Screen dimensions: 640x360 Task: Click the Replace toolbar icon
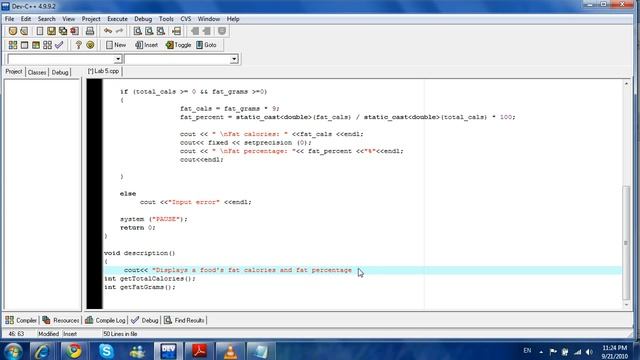pos(149,31)
